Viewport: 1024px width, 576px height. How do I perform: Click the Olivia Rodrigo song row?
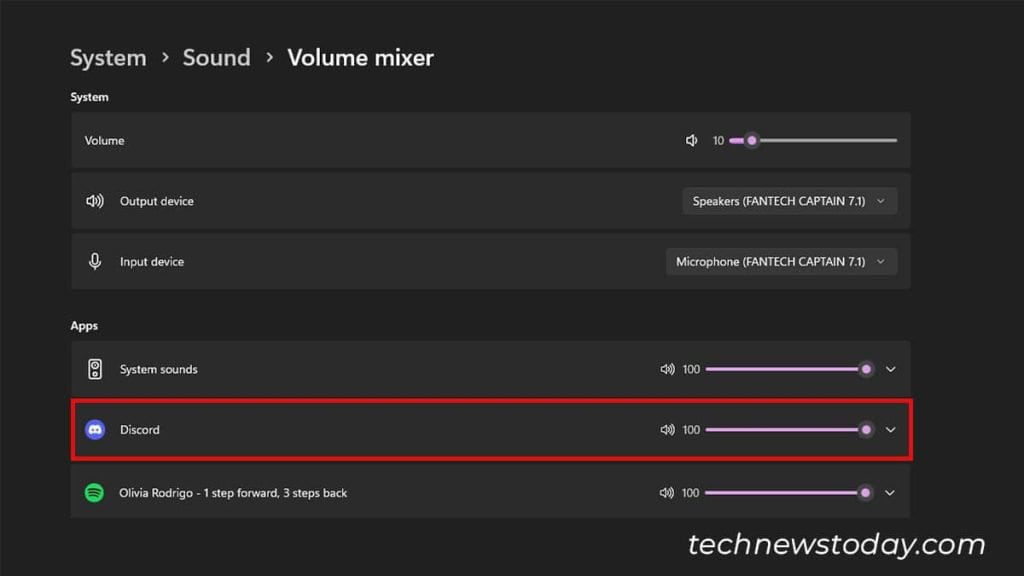[x=350, y=492]
